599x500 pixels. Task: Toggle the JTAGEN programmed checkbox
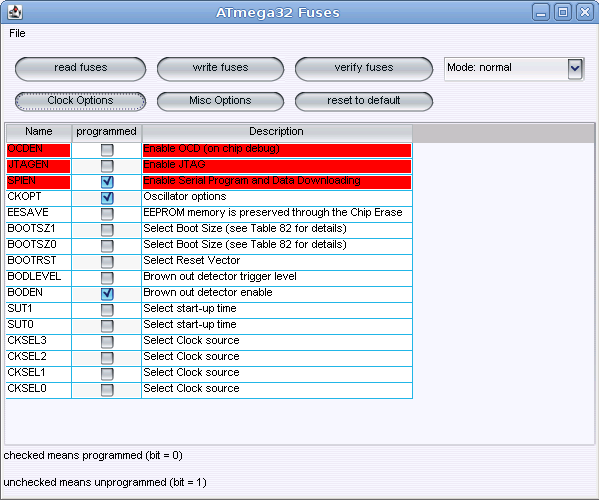[107, 166]
